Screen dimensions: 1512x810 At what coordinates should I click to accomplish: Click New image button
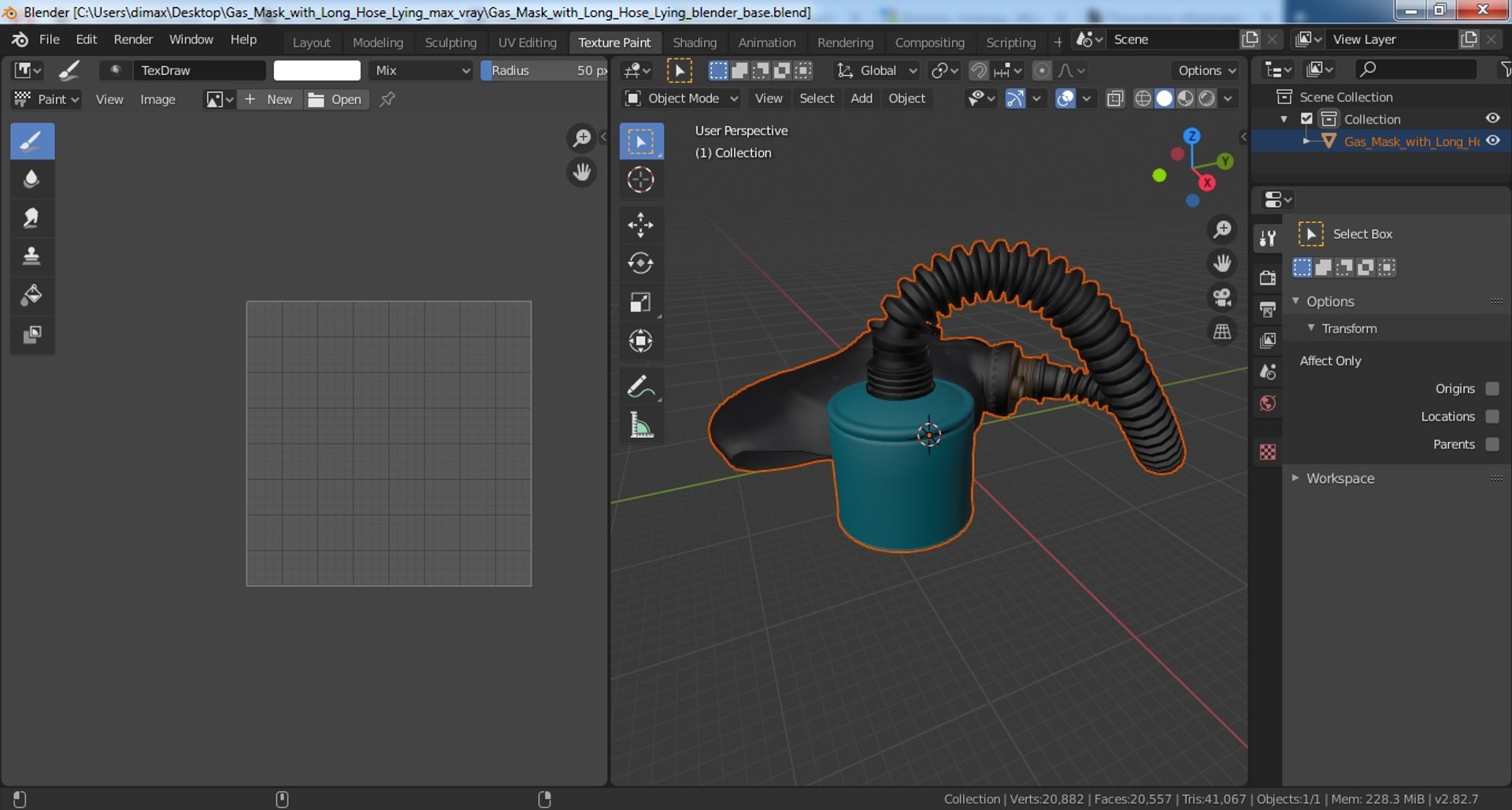coord(270,99)
